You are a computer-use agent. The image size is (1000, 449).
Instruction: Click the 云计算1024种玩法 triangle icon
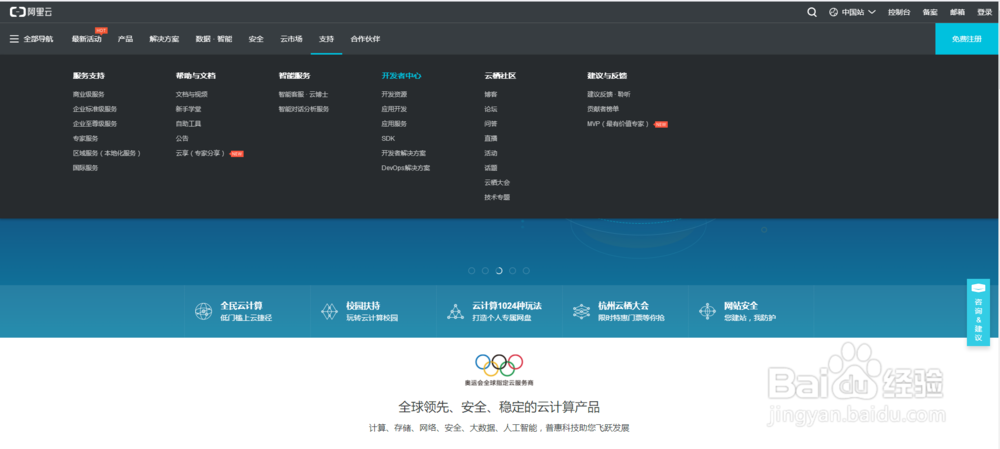coord(455,311)
